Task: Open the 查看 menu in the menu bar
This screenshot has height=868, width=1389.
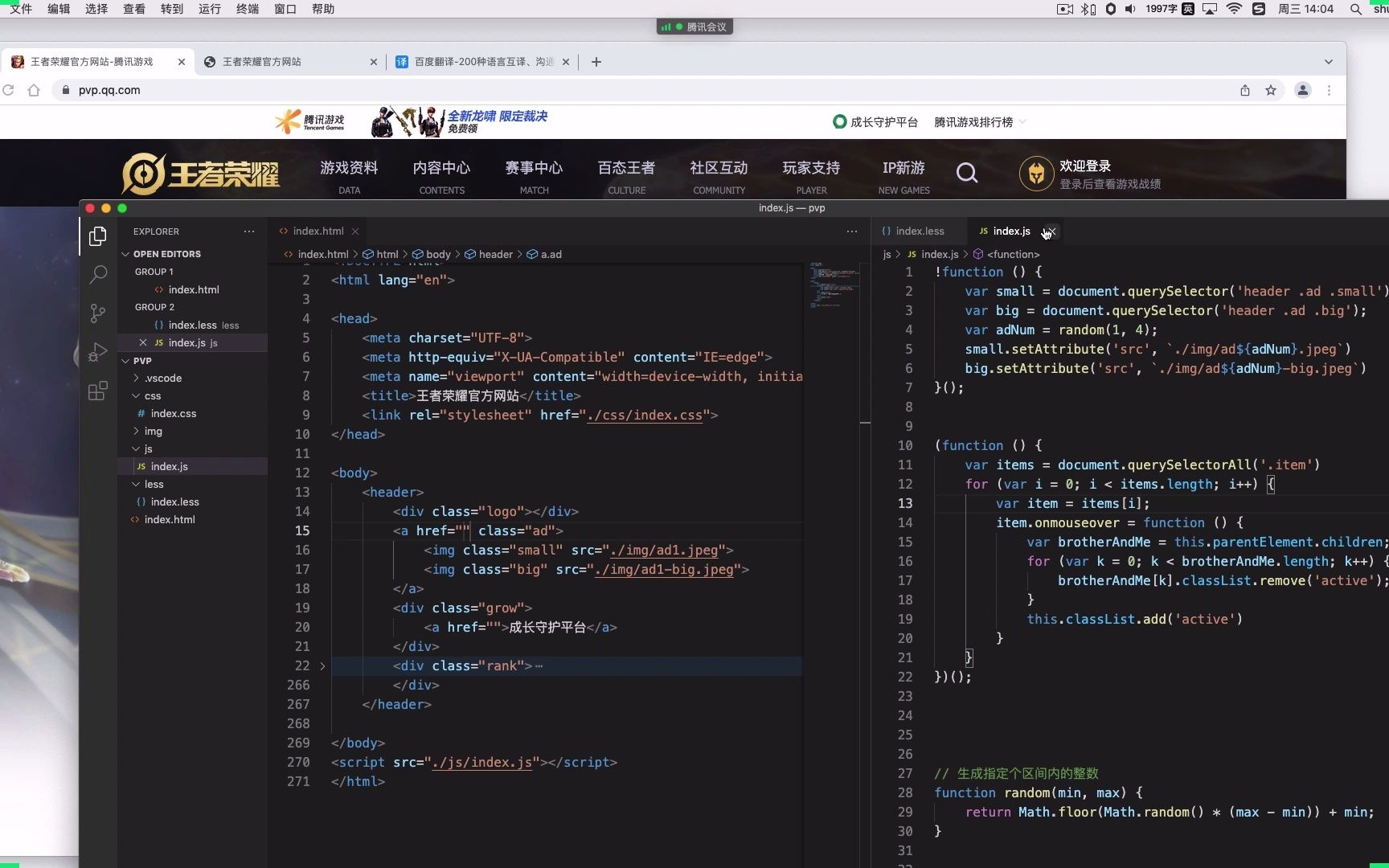Action: (134, 9)
